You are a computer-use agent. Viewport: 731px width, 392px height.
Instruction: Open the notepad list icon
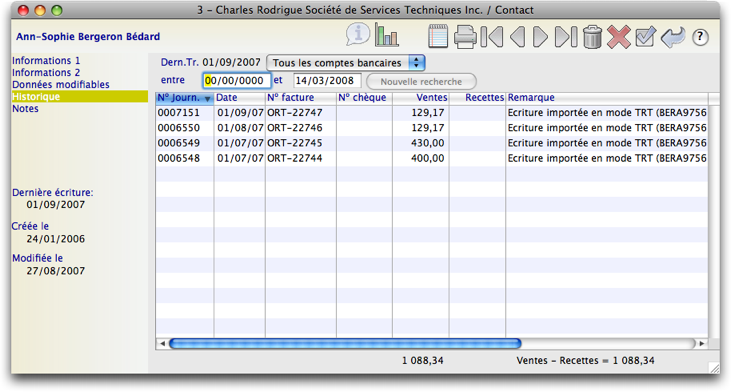pos(438,36)
